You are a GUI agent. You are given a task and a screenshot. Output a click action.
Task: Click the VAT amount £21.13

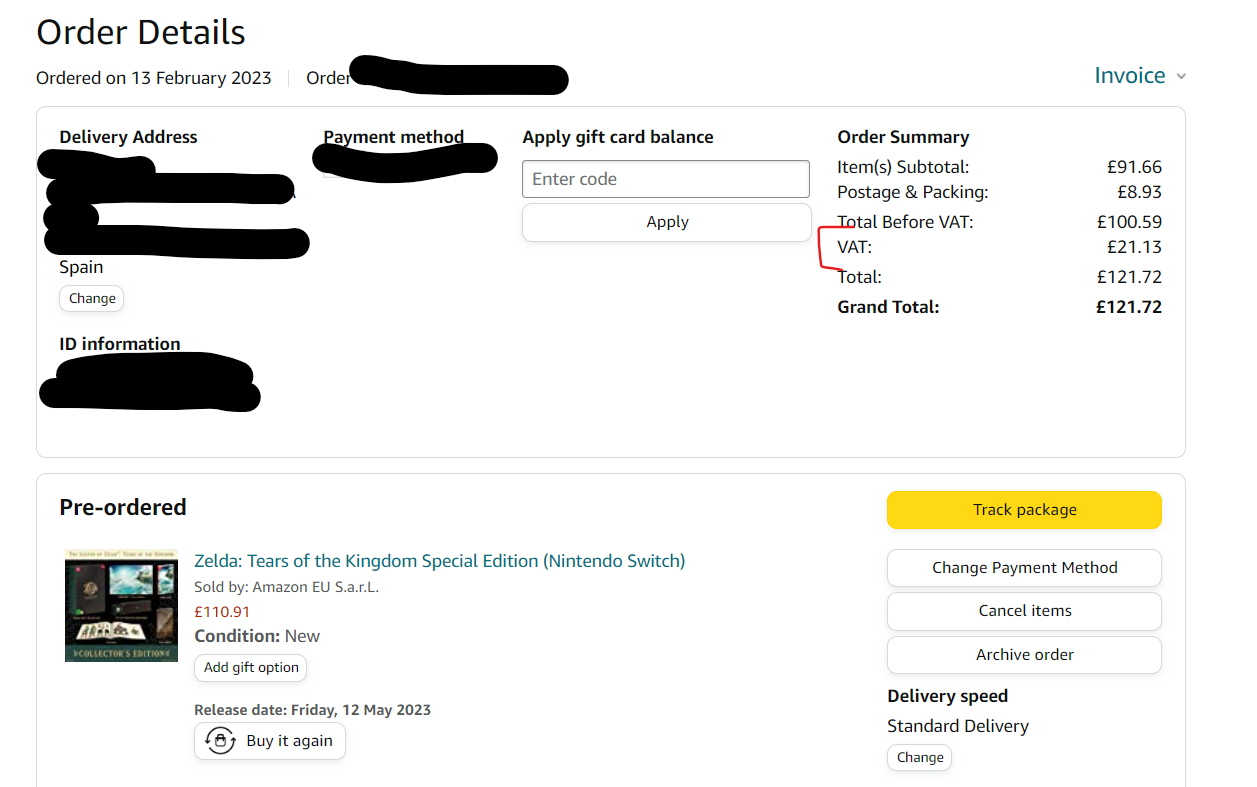pos(1134,247)
